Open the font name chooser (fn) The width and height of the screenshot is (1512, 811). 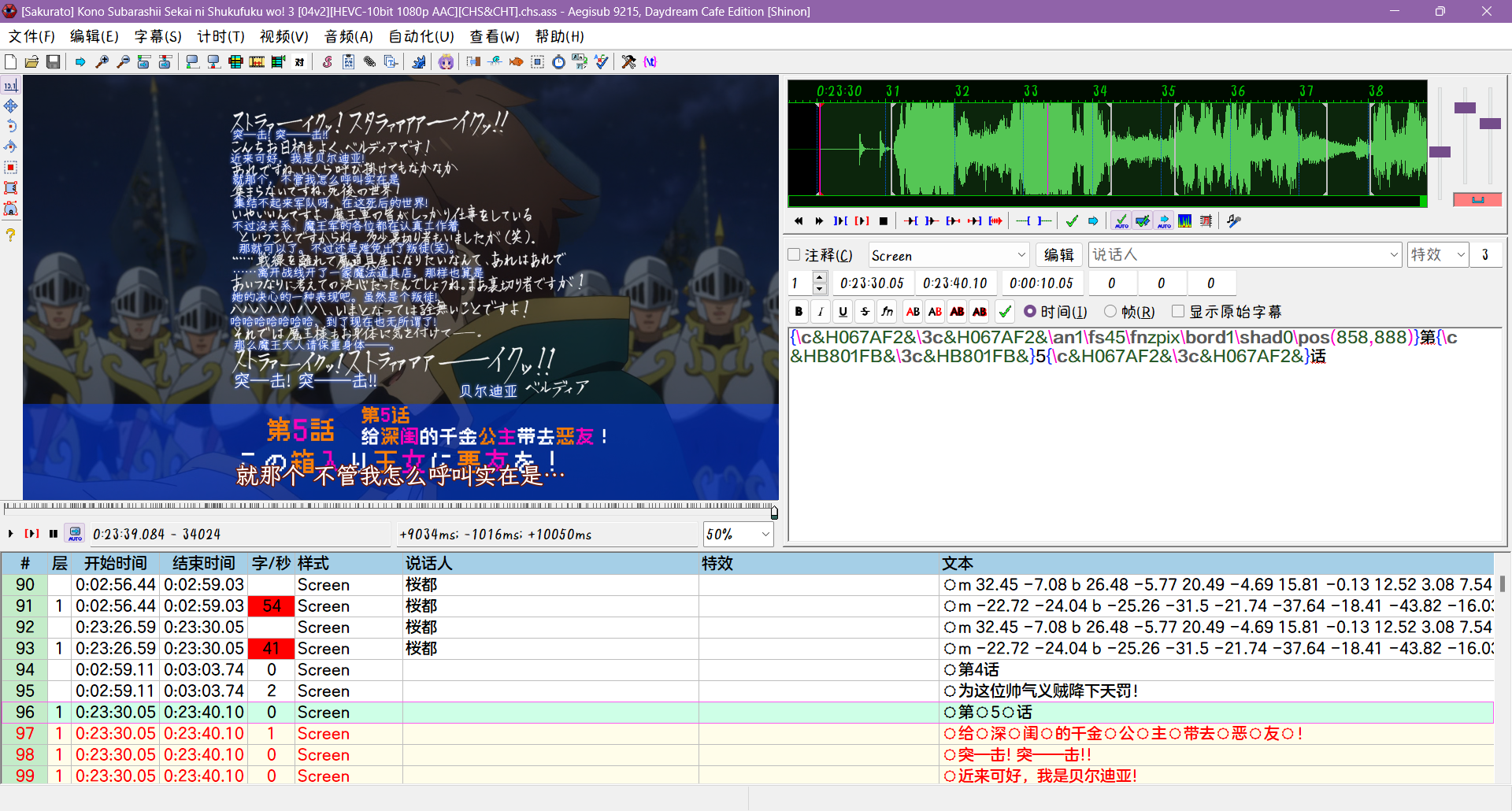(x=888, y=312)
